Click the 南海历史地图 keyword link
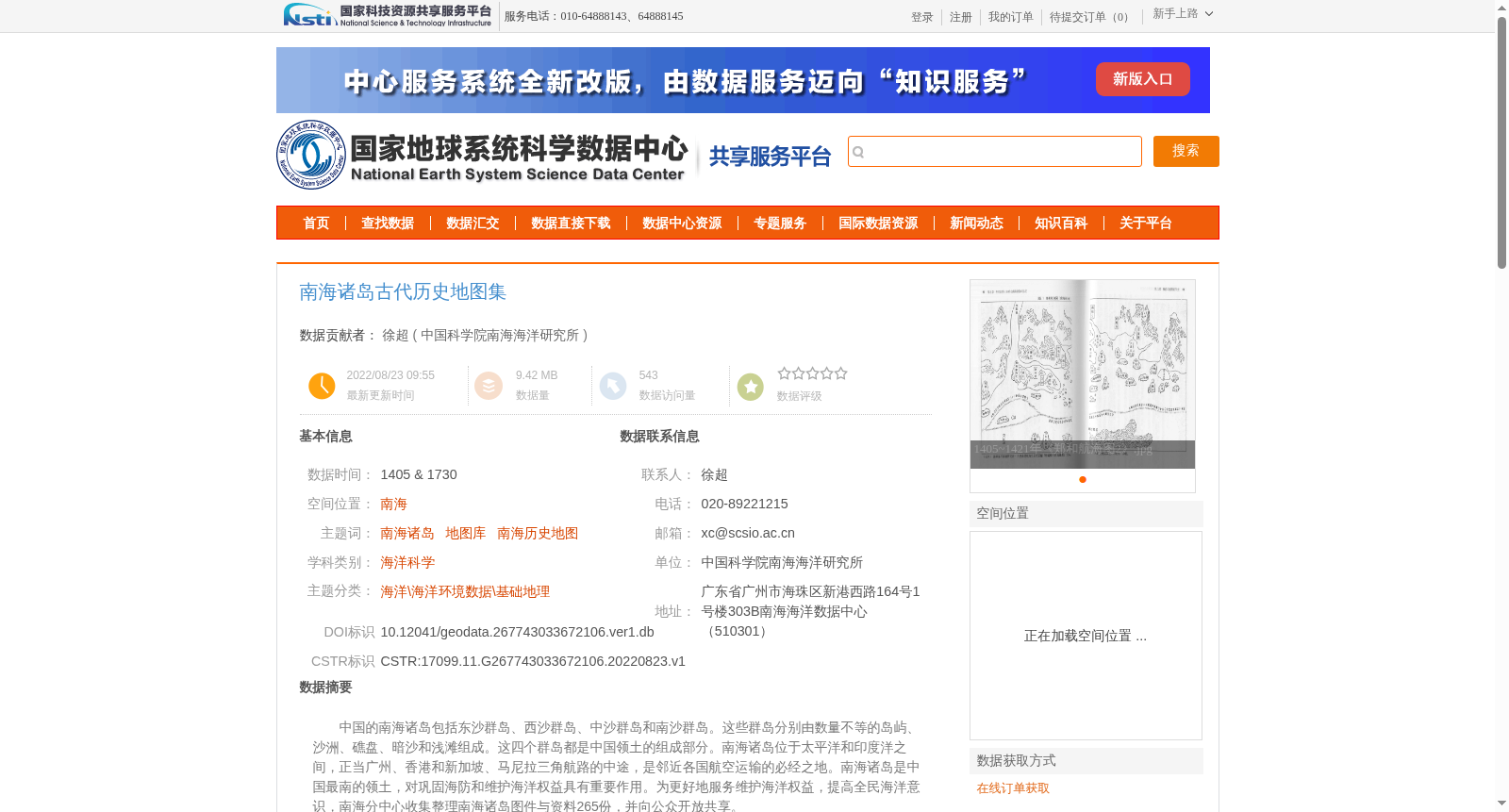This screenshot has width=1509, height=812. [x=538, y=534]
